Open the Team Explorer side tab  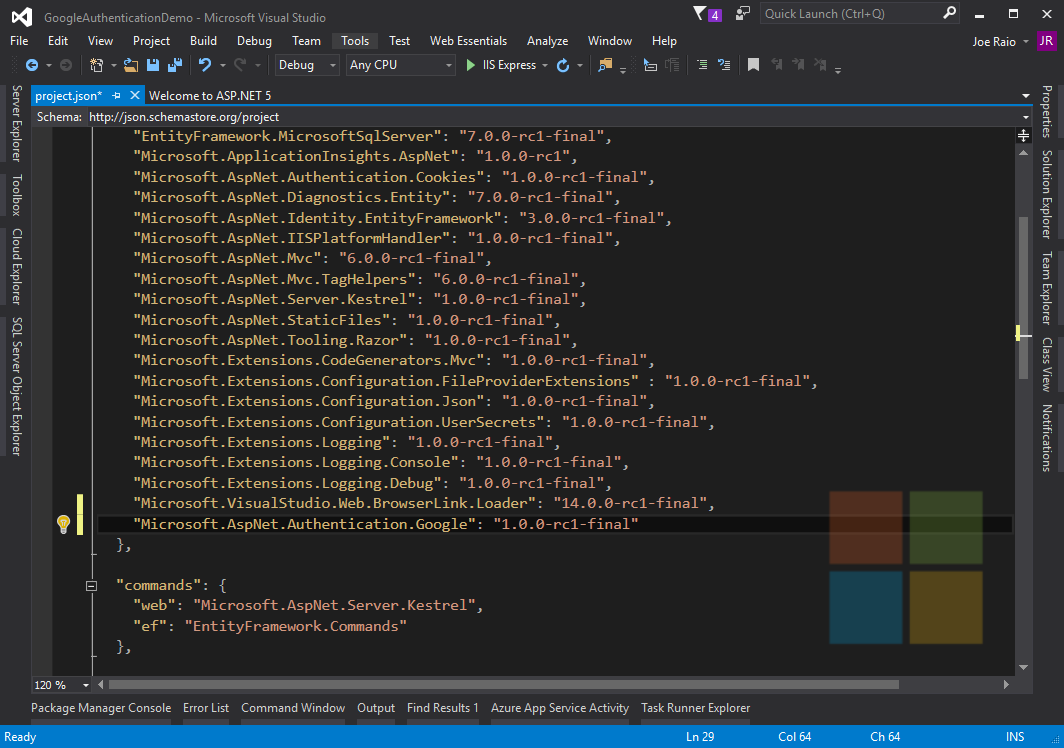tap(1047, 288)
